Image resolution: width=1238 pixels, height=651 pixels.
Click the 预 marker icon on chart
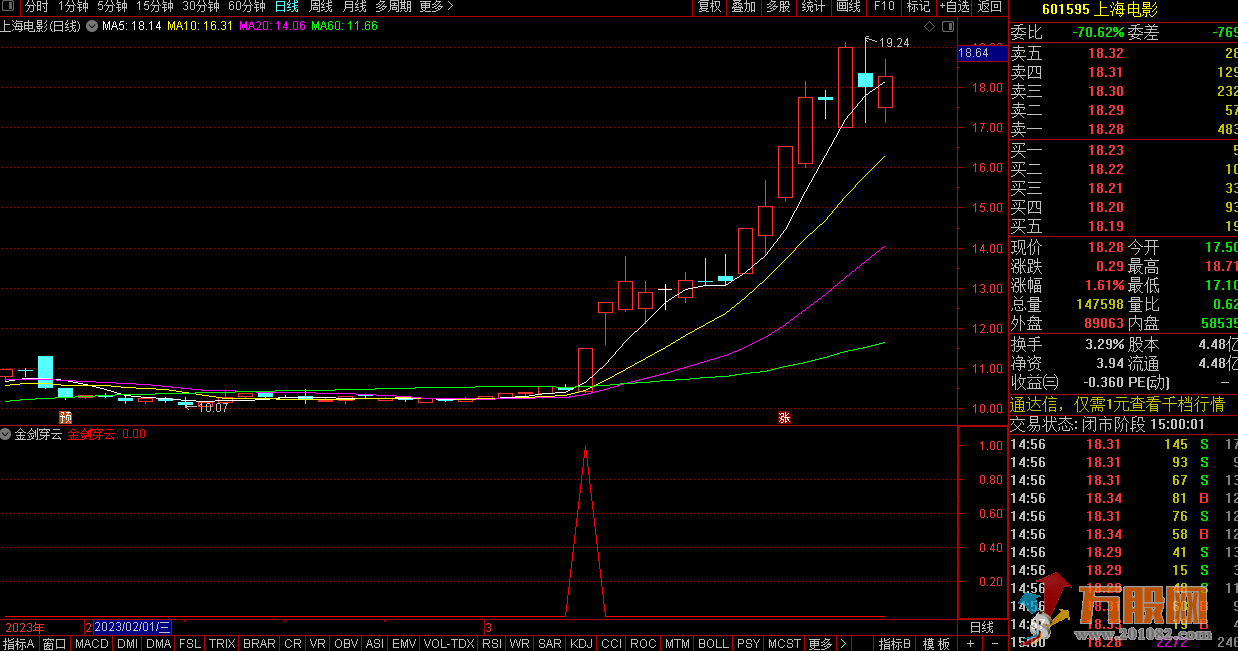(x=66, y=417)
